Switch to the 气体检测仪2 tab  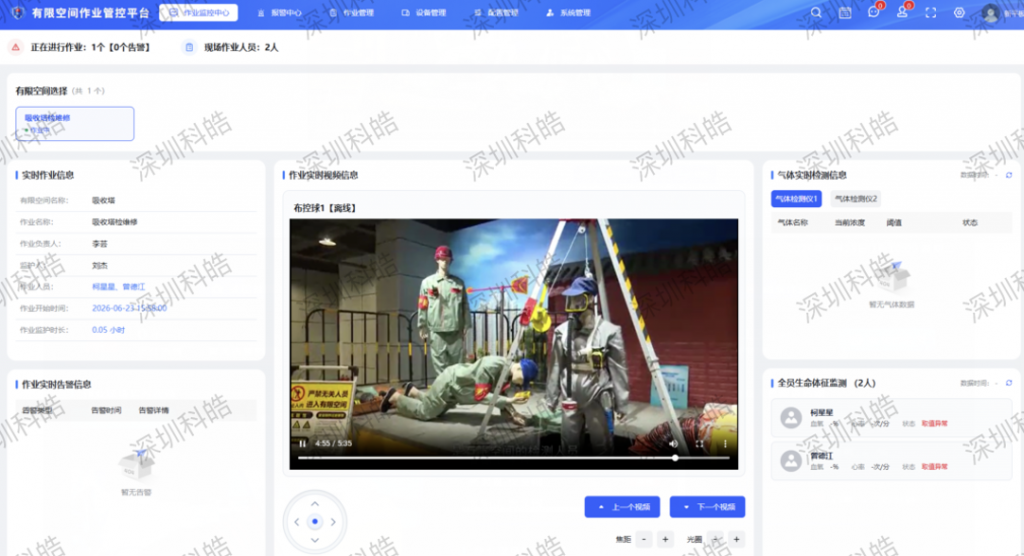point(856,199)
